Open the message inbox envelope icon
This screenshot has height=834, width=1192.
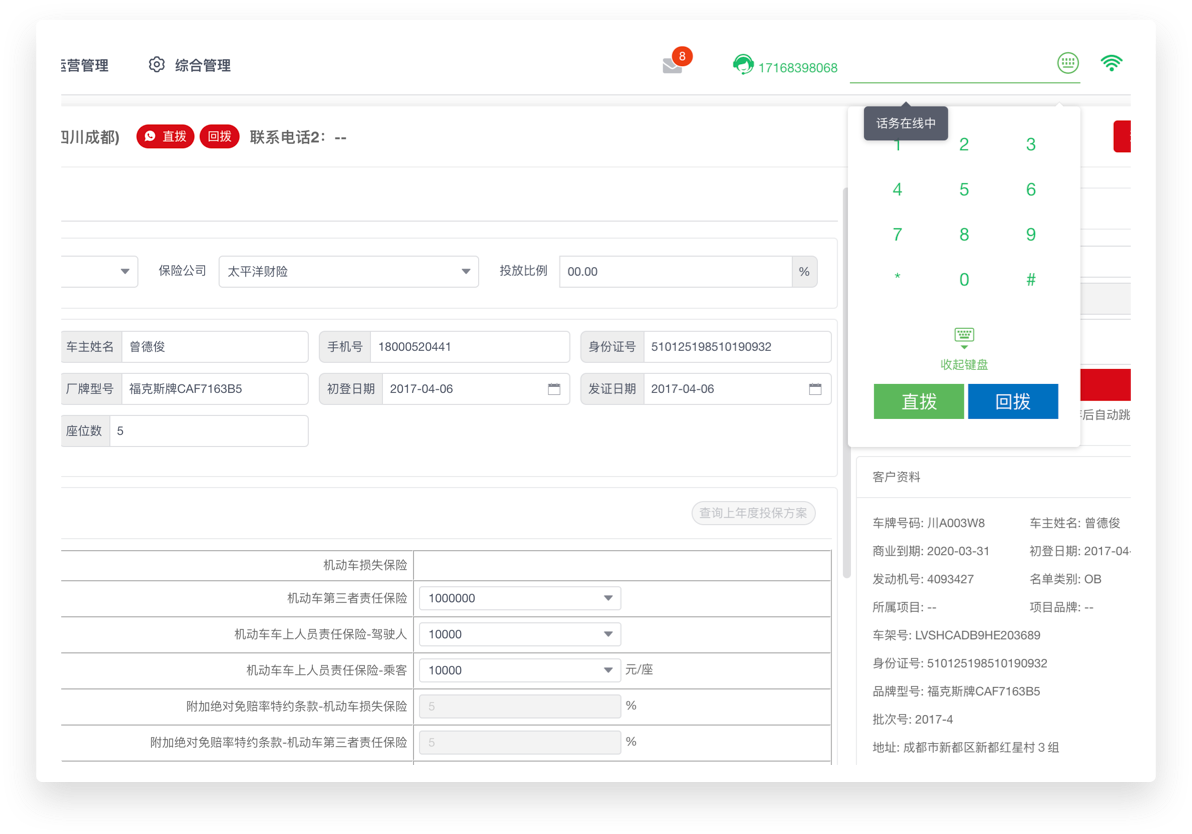click(672, 66)
